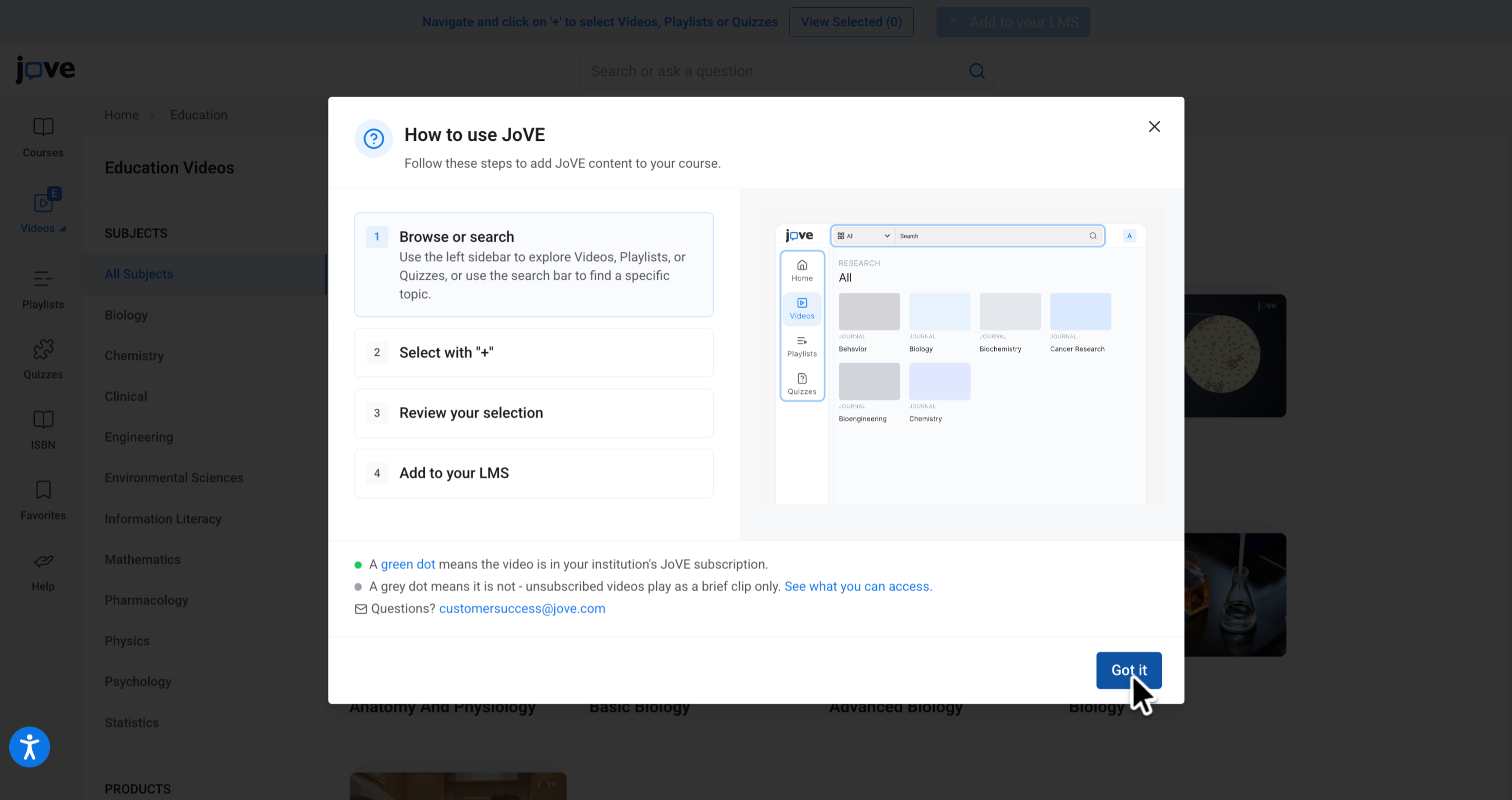Go to the Education breadcrumb
The height and width of the screenshot is (800, 1512).
point(199,115)
